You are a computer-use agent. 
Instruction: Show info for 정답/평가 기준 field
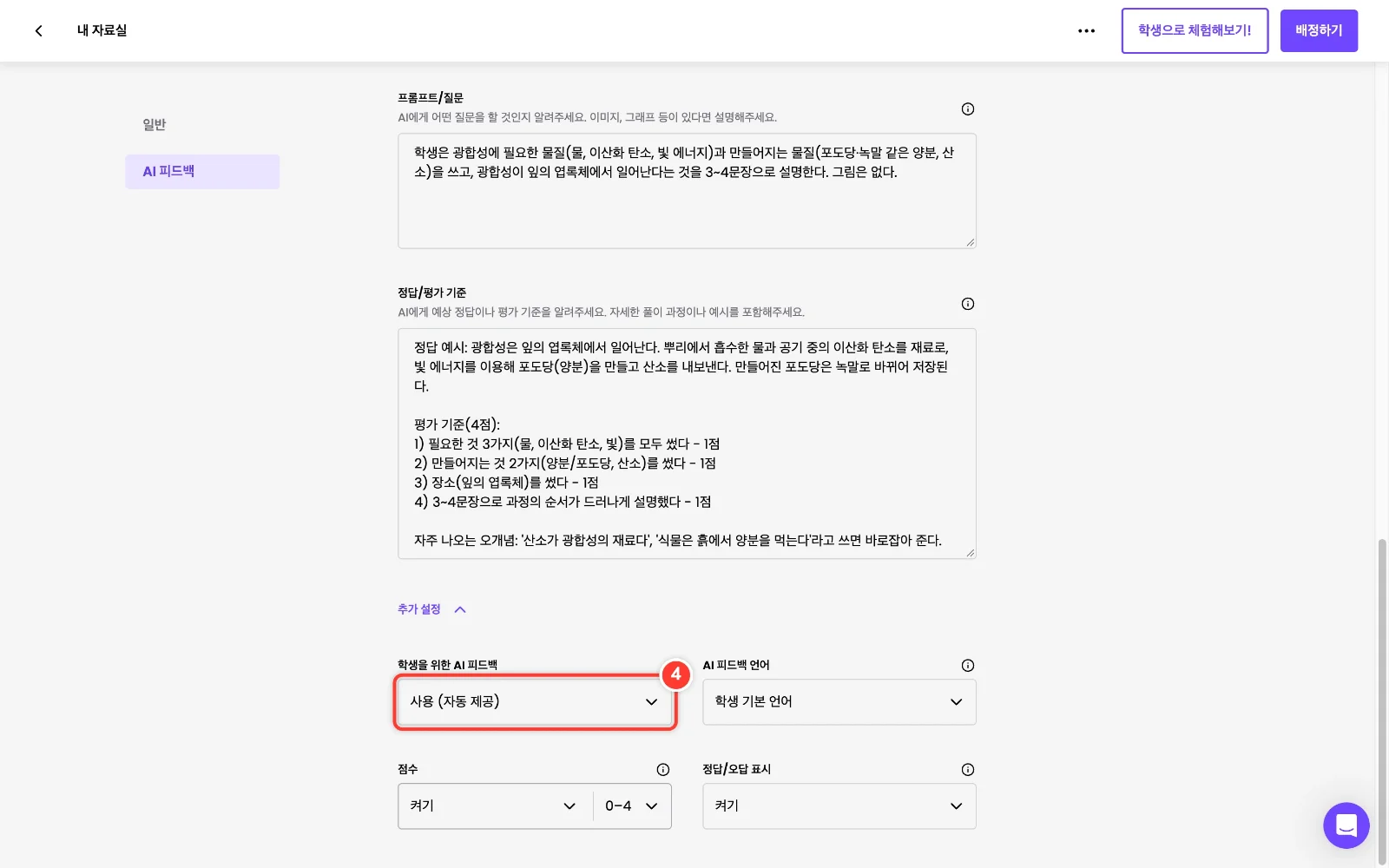click(967, 304)
